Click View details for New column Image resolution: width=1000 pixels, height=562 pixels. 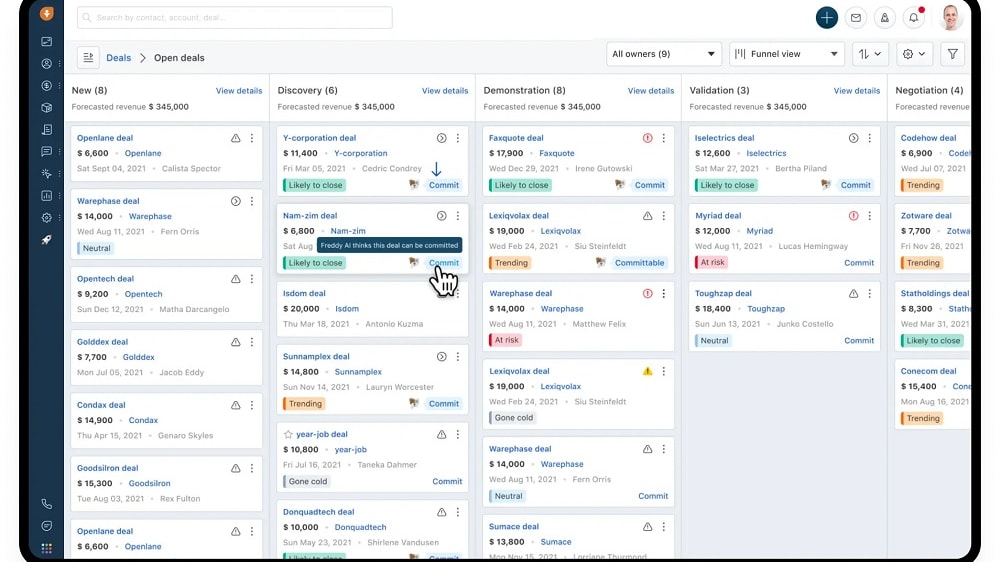point(239,91)
